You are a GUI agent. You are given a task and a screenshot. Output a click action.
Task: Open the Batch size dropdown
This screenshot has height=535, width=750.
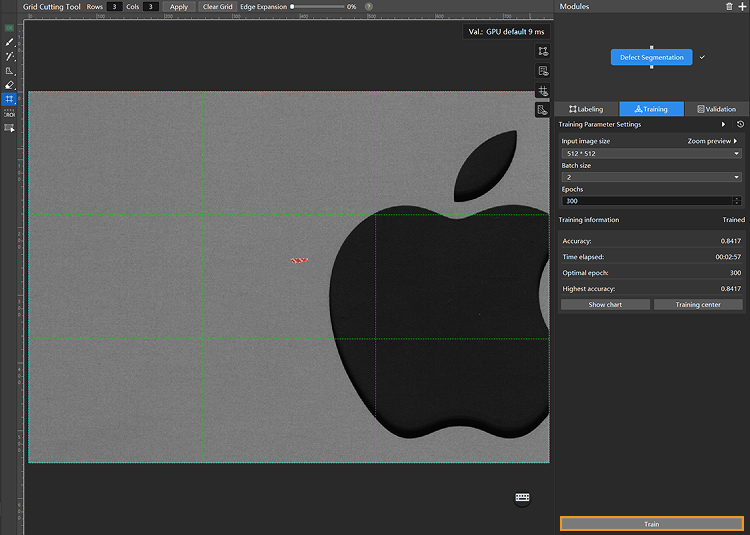click(x=651, y=177)
